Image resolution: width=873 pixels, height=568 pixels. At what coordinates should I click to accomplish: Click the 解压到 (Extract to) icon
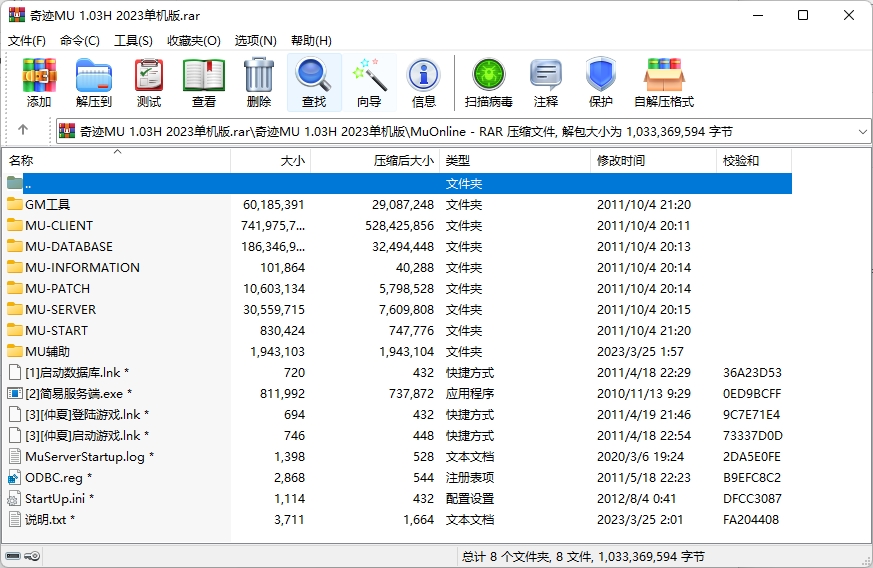94,82
